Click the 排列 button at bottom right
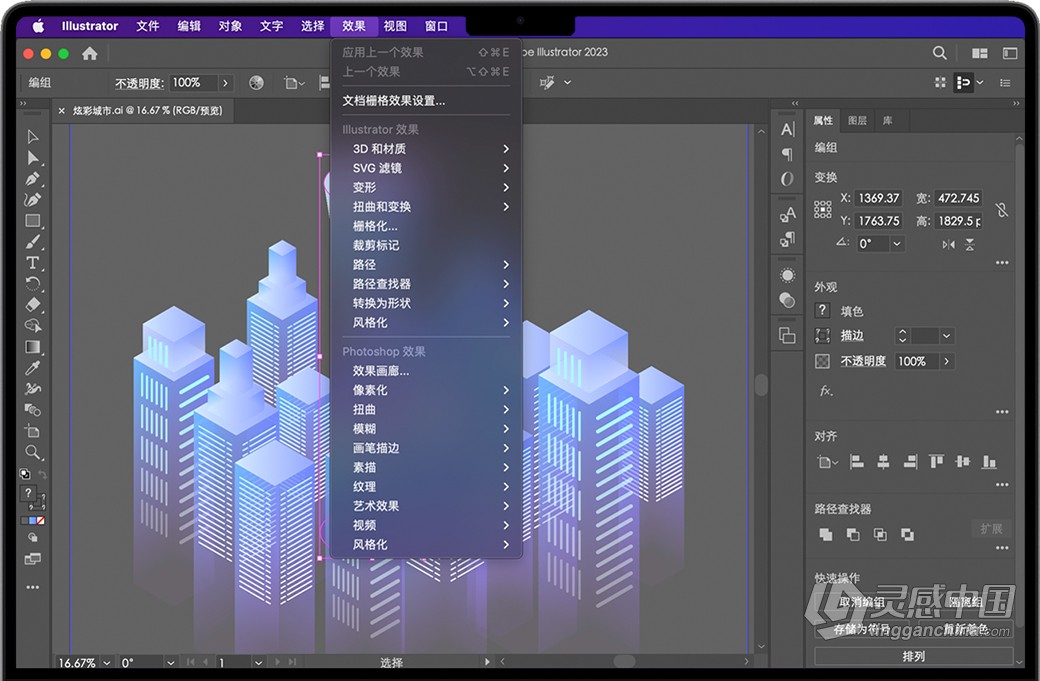 tap(913, 656)
